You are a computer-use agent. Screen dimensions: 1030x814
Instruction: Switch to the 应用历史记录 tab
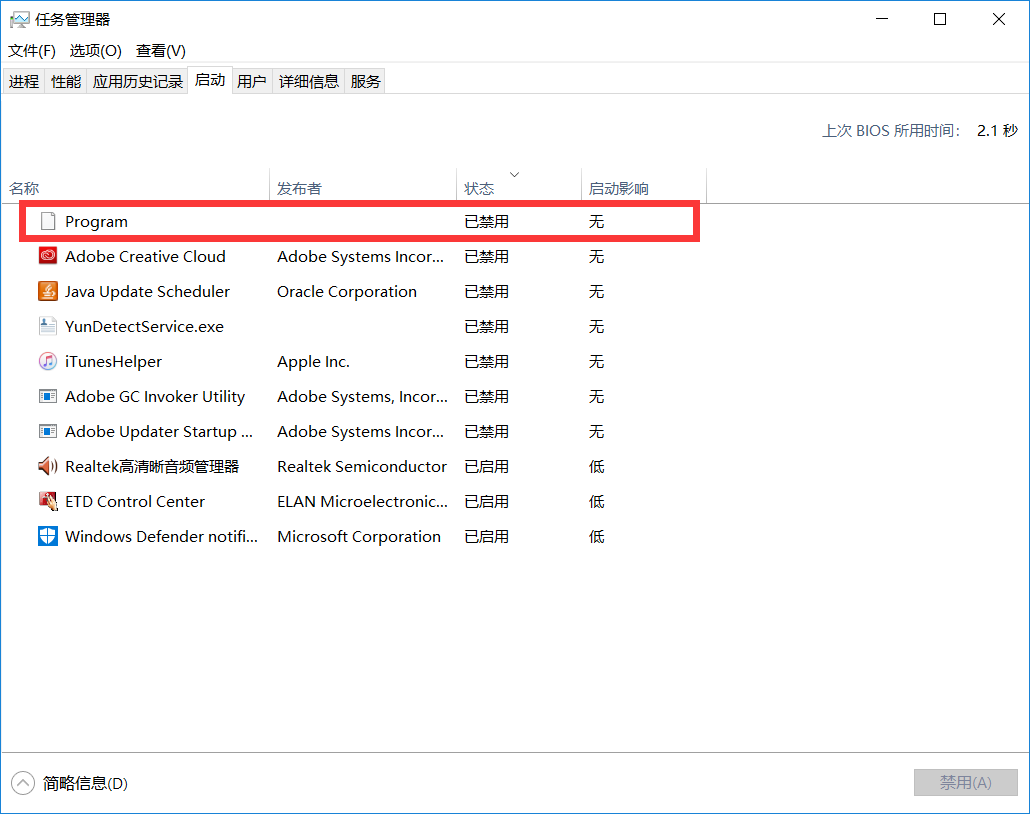coord(137,81)
